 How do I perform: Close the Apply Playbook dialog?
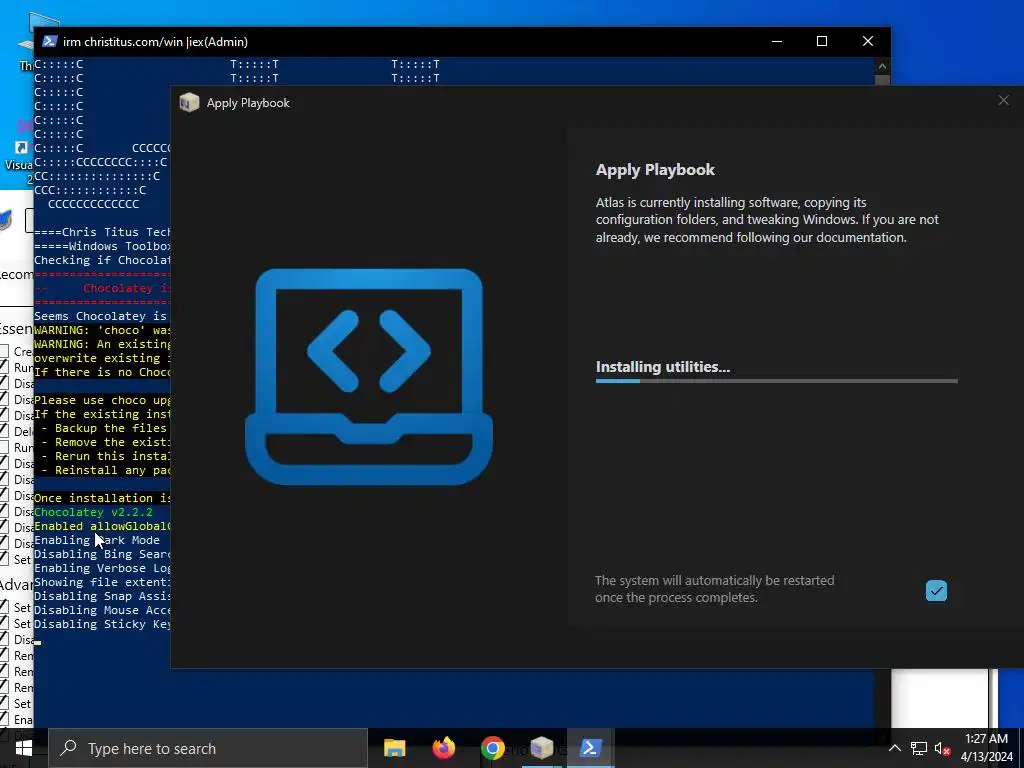(1003, 101)
